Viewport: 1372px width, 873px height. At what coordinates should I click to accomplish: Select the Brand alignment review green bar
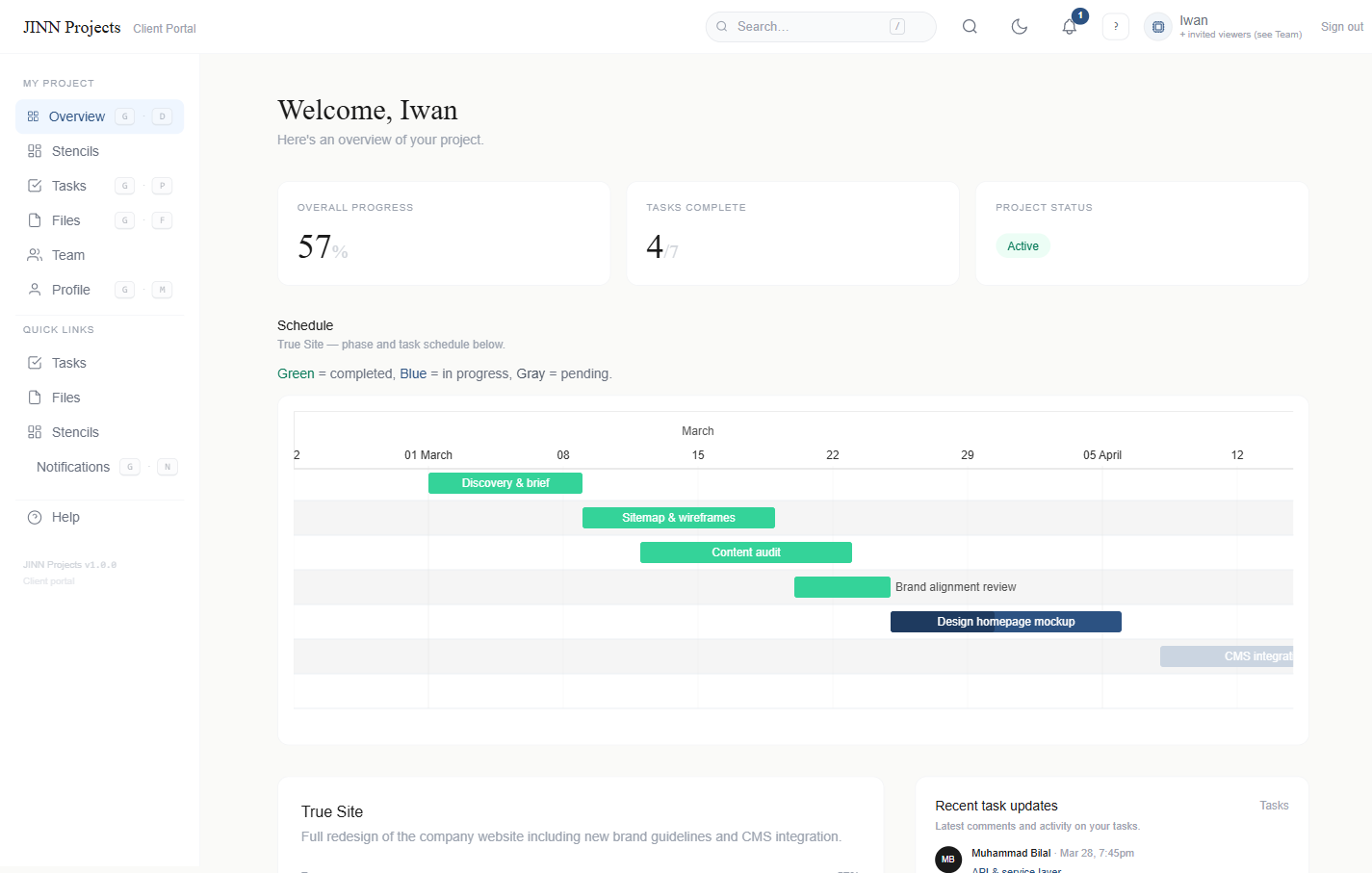(842, 587)
